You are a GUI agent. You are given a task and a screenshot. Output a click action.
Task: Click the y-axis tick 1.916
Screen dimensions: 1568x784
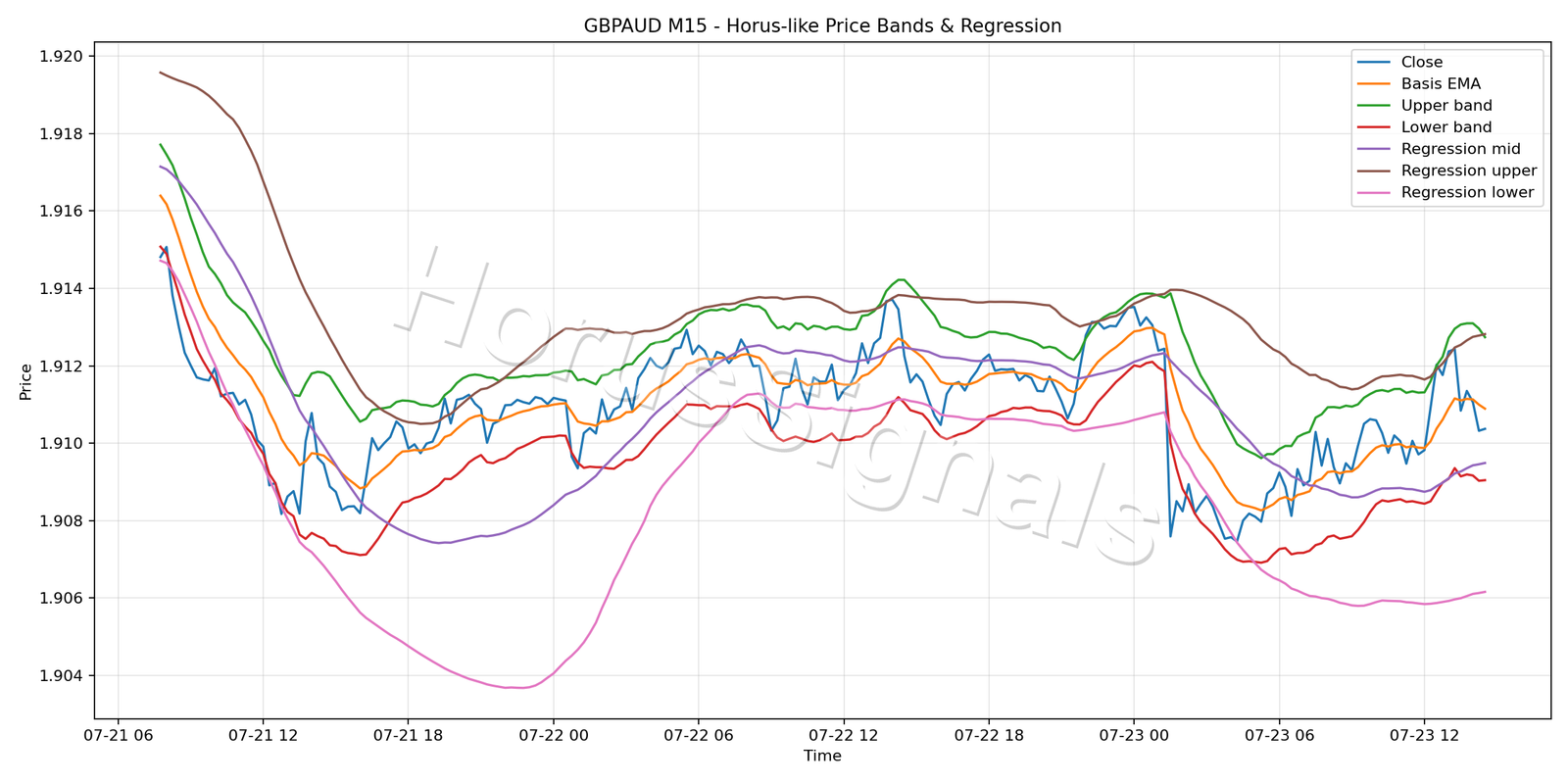pyautogui.click(x=61, y=212)
